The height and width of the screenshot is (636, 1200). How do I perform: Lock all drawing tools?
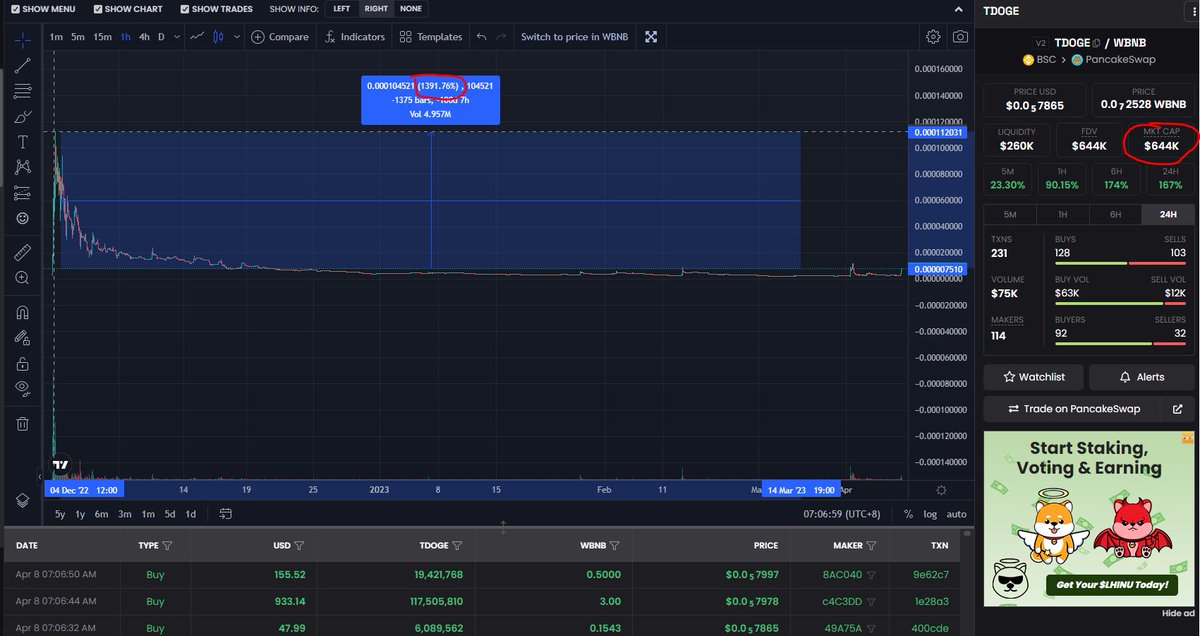[x=22, y=364]
